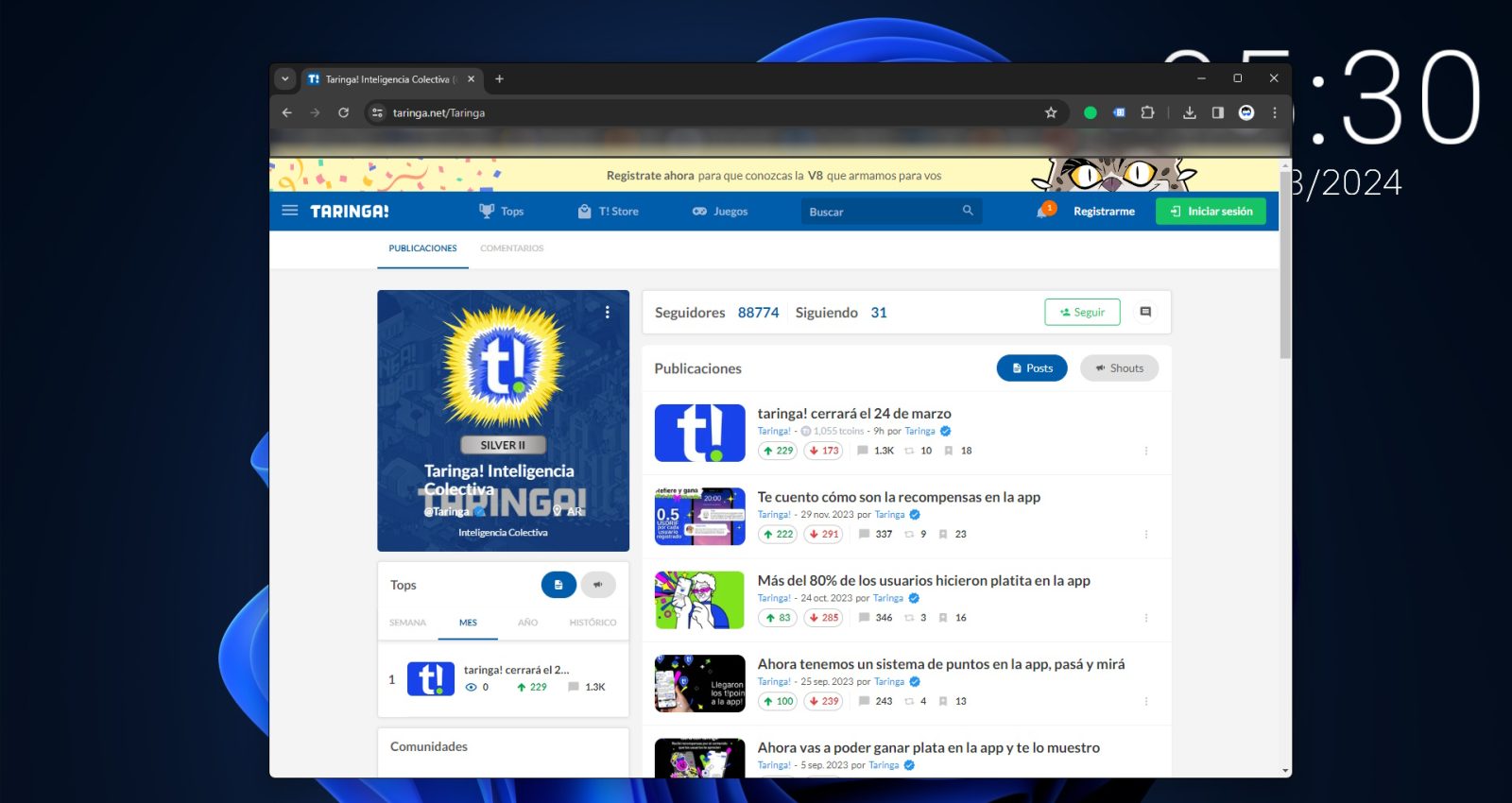Click the Seguir follow button
The height and width of the screenshot is (803, 1512).
[x=1082, y=312]
